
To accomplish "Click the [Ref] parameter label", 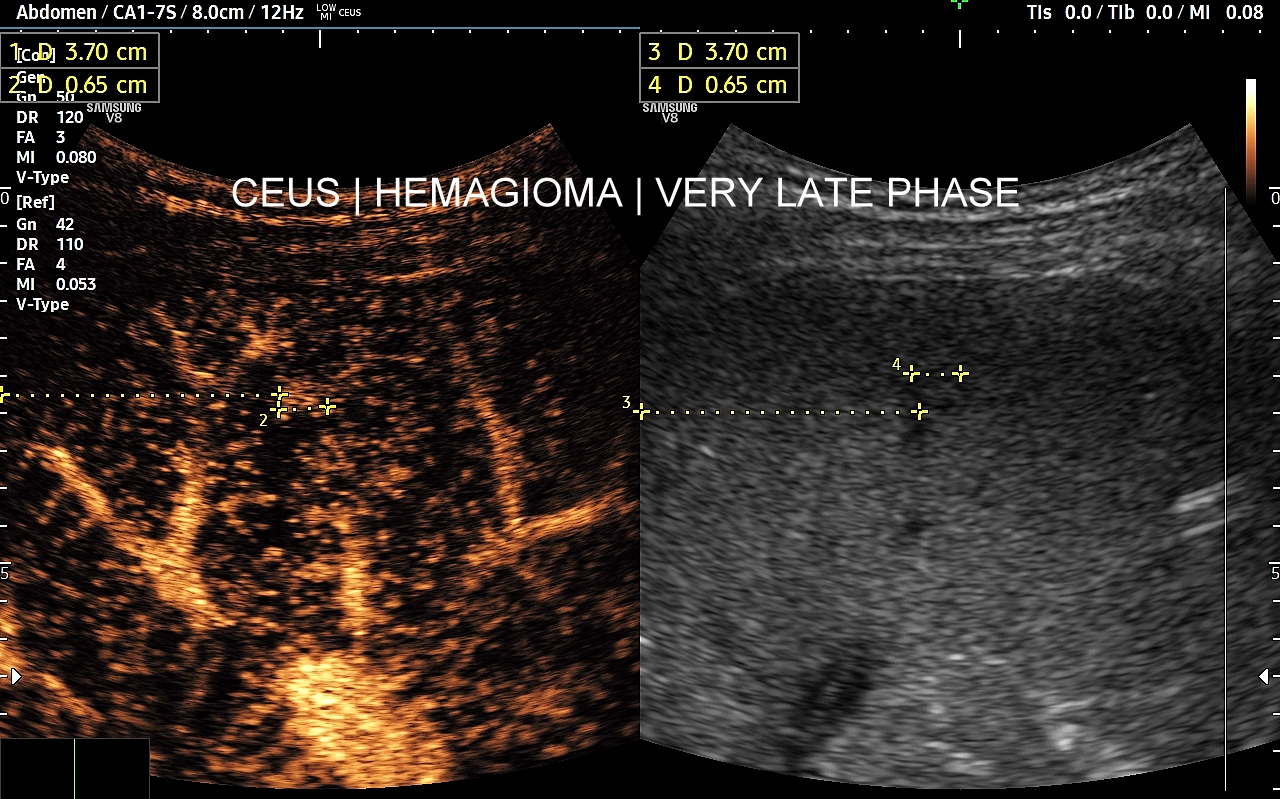I will point(35,203).
